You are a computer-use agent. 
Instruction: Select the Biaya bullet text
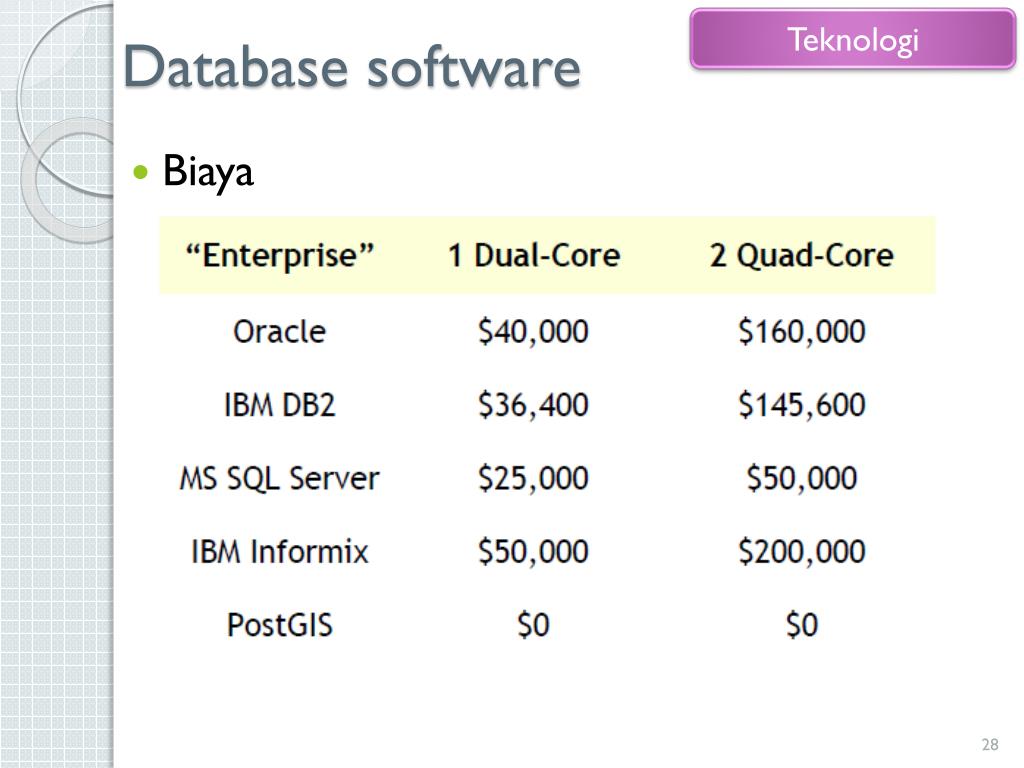208,172
